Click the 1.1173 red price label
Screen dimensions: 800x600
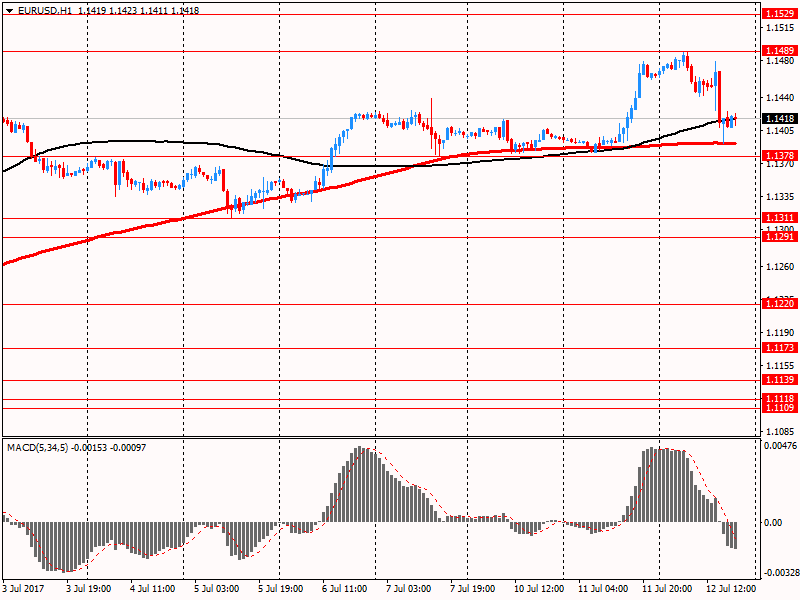(779, 348)
